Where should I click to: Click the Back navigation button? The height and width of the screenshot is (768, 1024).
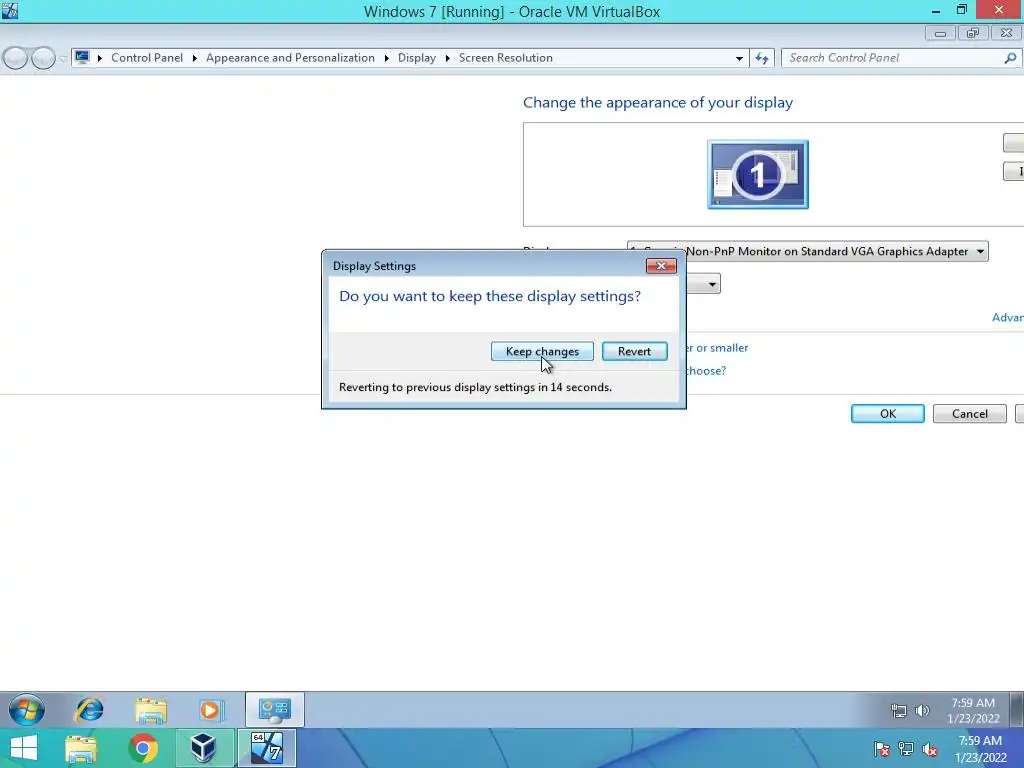(15, 58)
